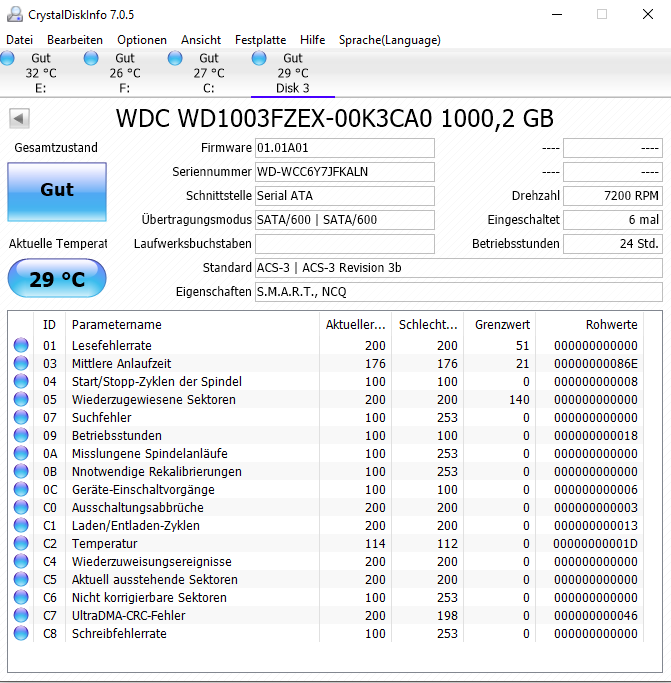Click the parameter name Nicht korrigierbare Sektoren
The image size is (671, 683).
pyautogui.click(x=149, y=598)
